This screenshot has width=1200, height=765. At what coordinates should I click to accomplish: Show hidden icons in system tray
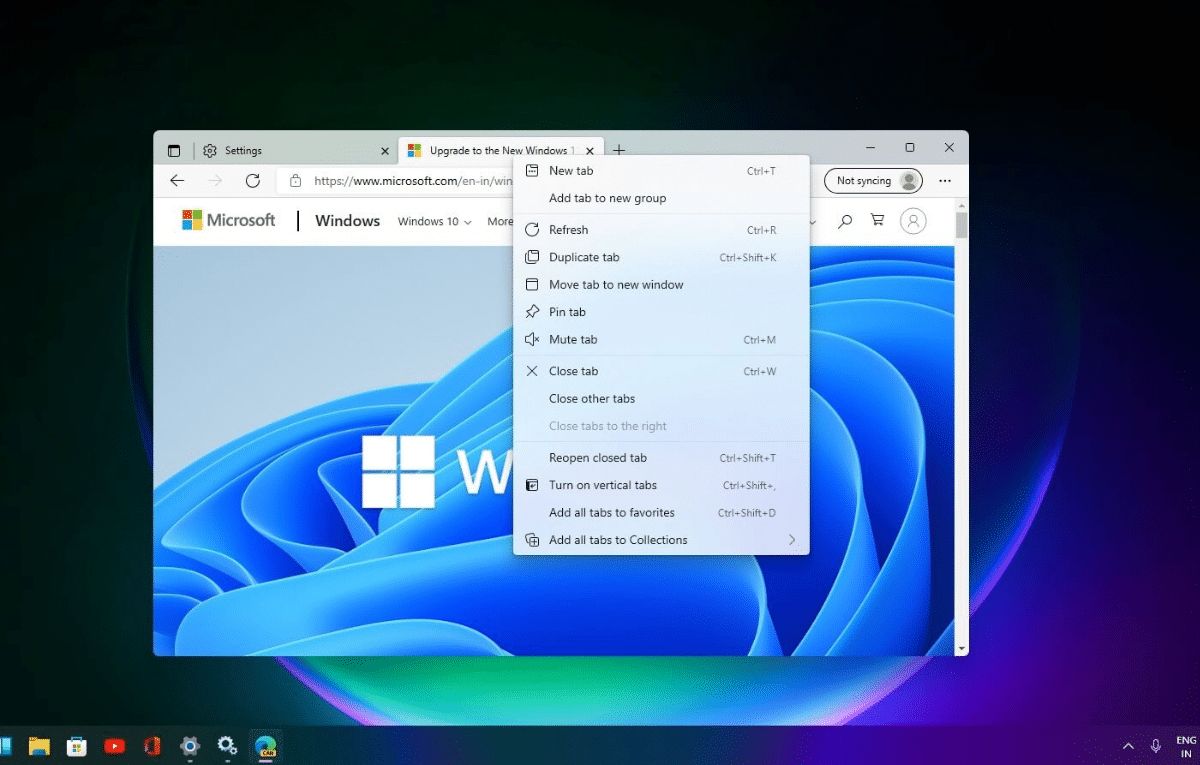pyautogui.click(x=1128, y=746)
